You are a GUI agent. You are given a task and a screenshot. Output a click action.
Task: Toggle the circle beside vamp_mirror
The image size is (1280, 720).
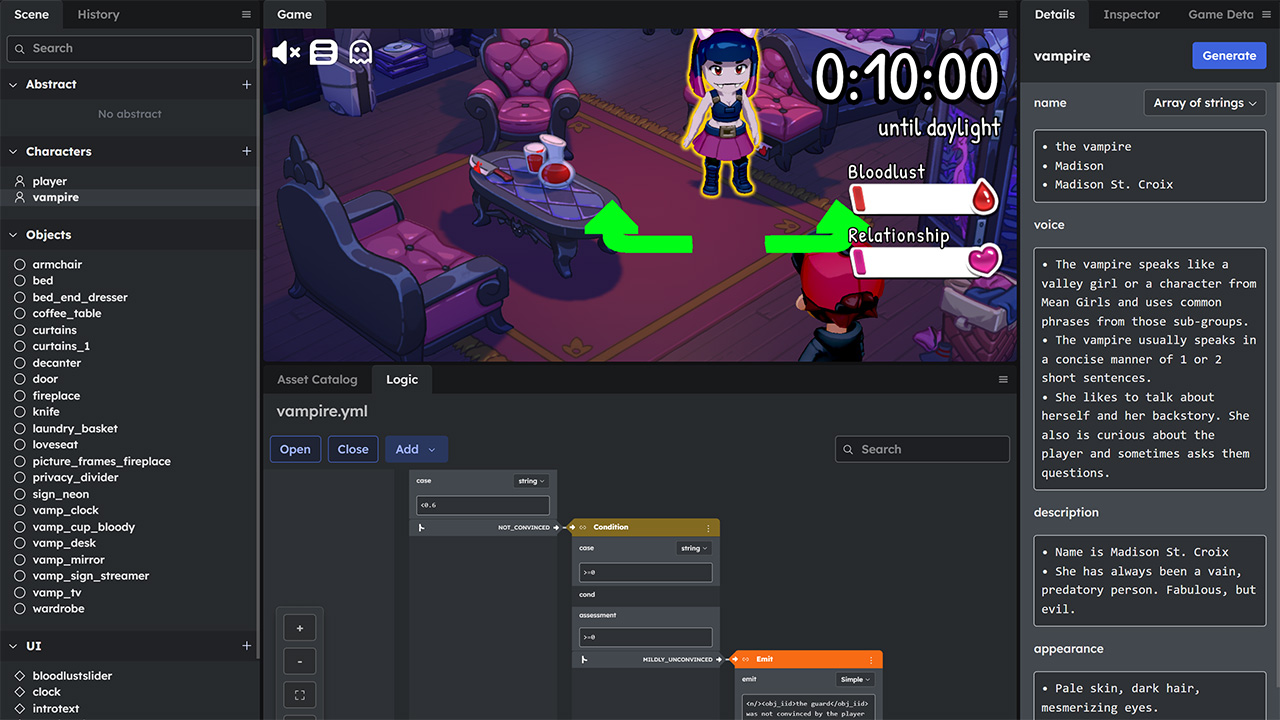point(18,559)
